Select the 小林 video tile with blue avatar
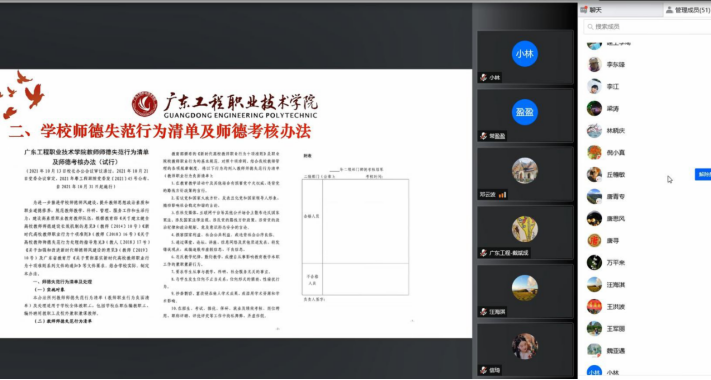This screenshot has height=380, width=711. tap(525, 58)
